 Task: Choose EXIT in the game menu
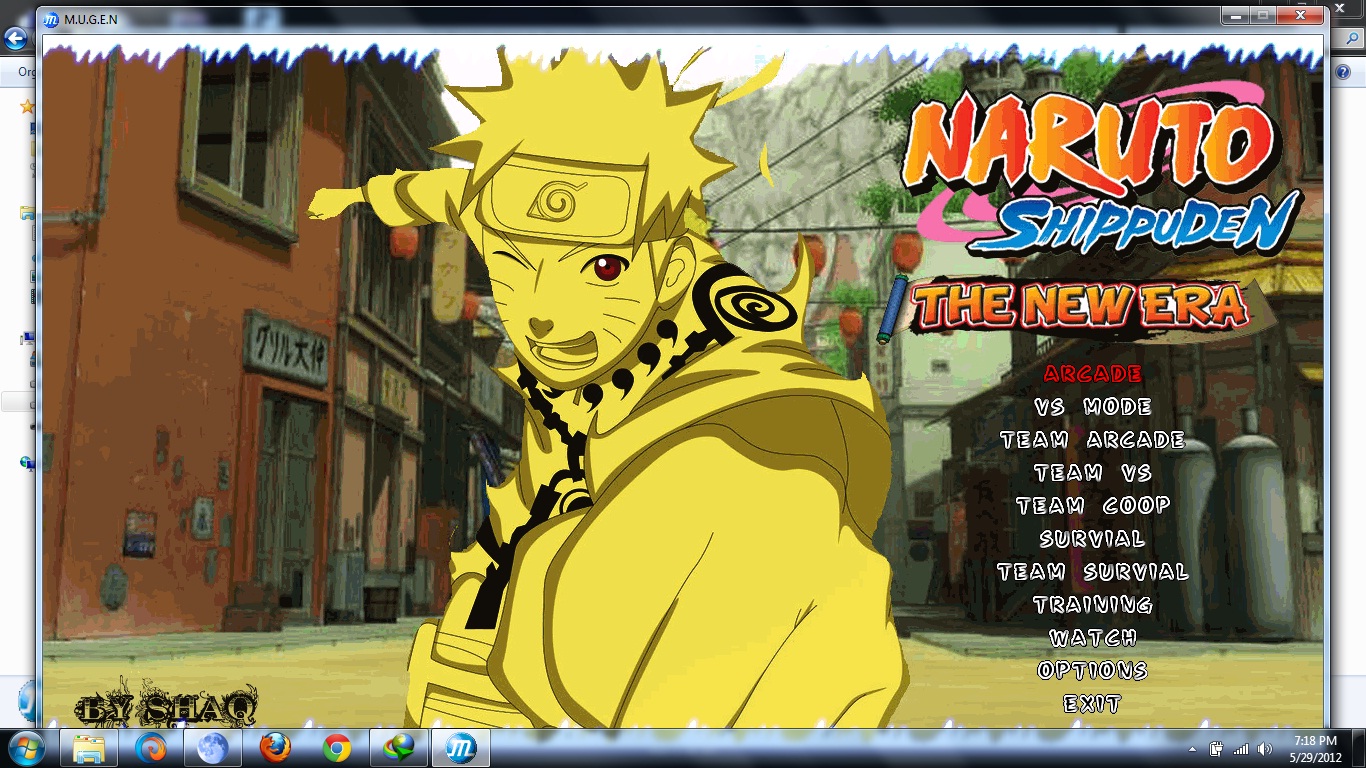point(1092,704)
